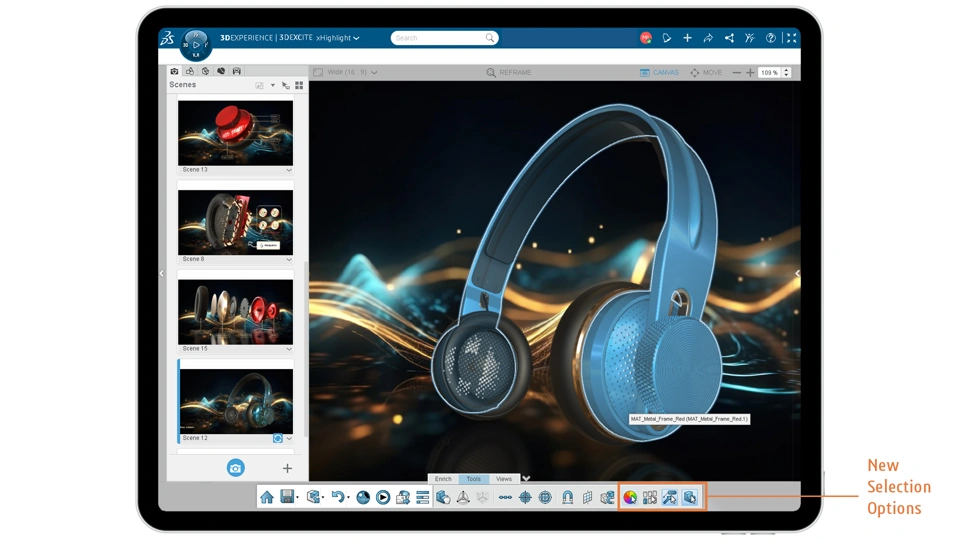
Task: Toggle the CANVAS mode
Action: coord(659,72)
